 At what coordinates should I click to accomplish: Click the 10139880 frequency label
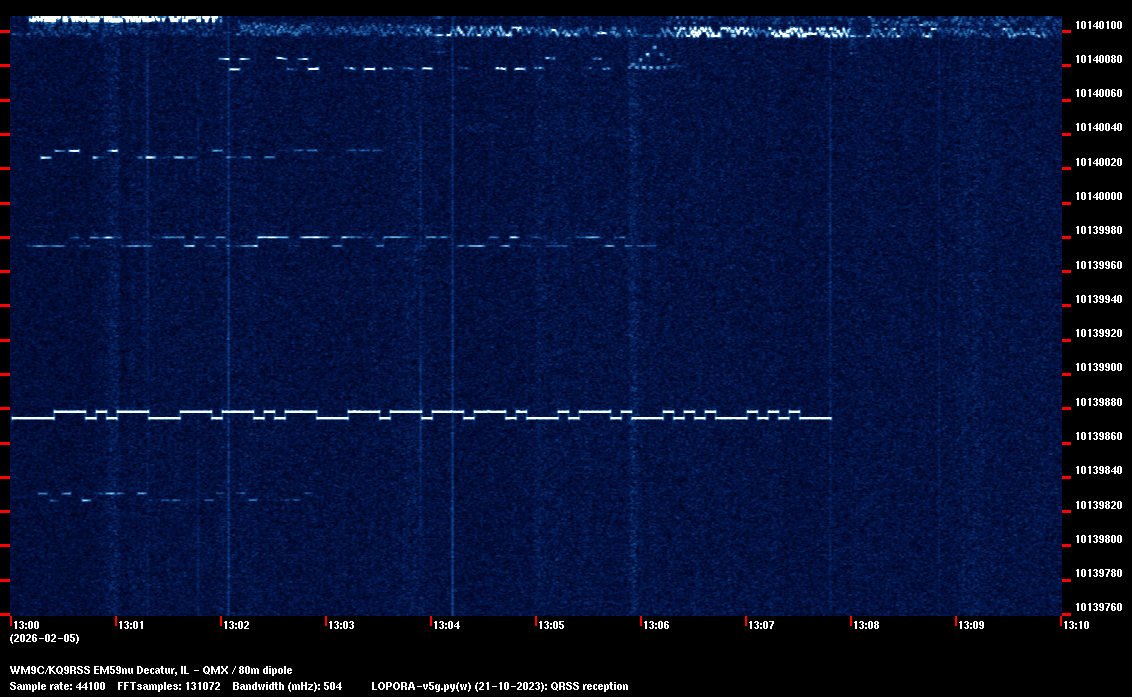pos(1098,403)
